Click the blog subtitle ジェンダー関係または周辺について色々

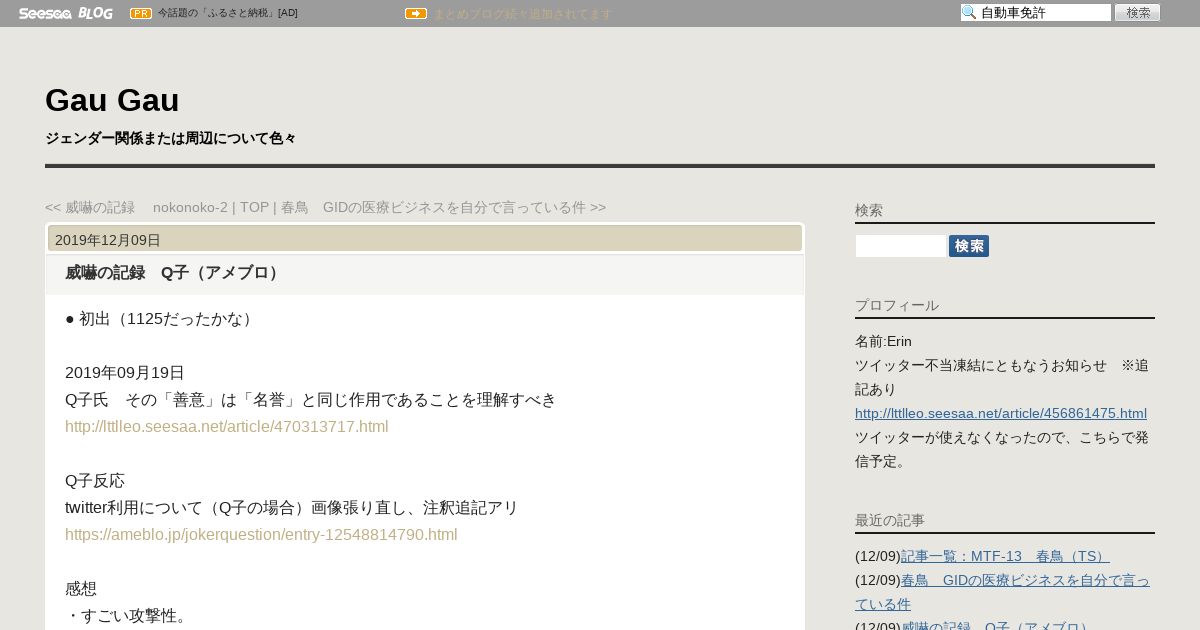pyautogui.click(x=171, y=138)
